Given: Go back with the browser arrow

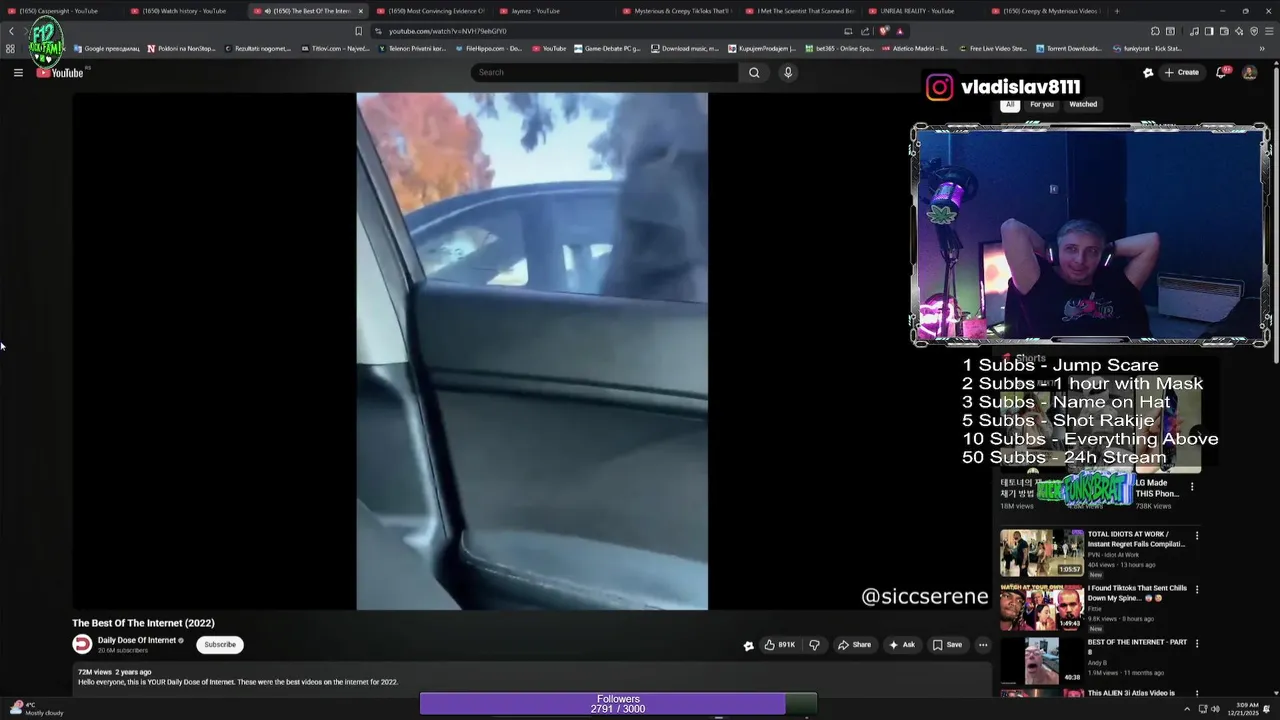Looking at the screenshot, I should tap(11, 31).
